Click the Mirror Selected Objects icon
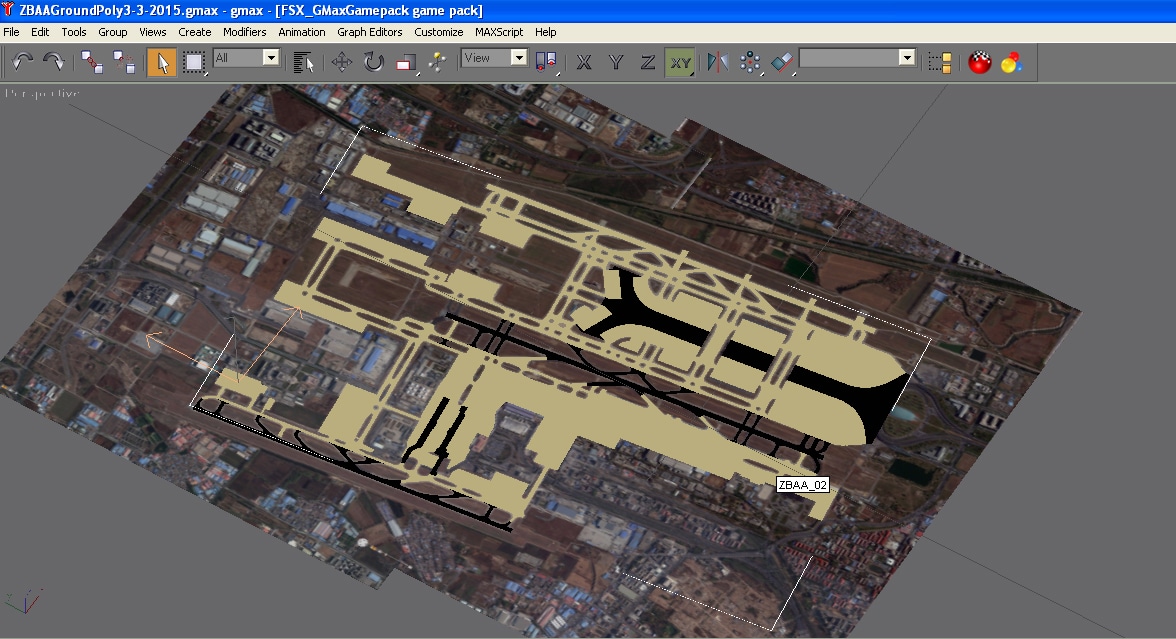The width and height of the screenshot is (1176, 639). pos(717,62)
